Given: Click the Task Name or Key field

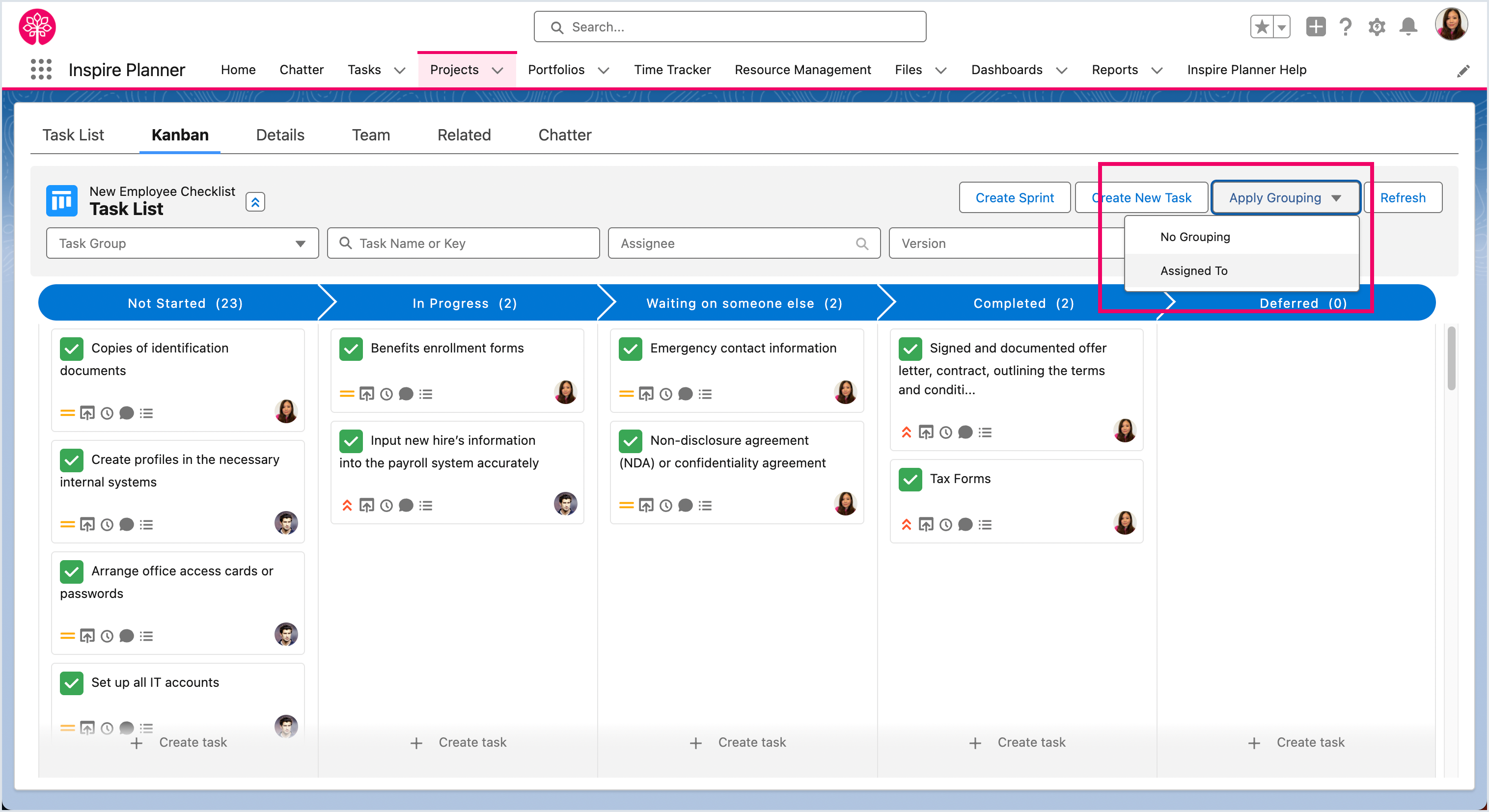Looking at the screenshot, I should 463,244.
